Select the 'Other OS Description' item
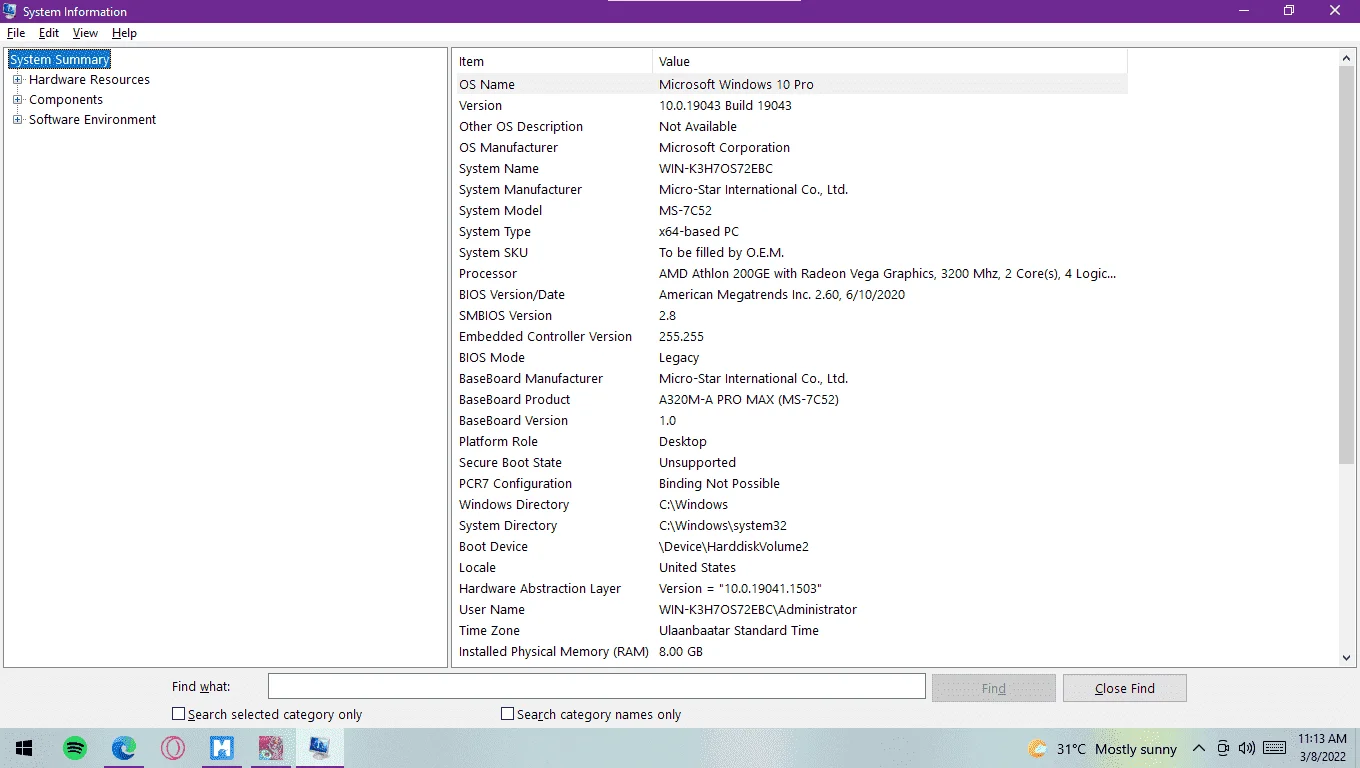Image resolution: width=1360 pixels, height=768 pixels. pyautogui.click(x=521, y=127)
